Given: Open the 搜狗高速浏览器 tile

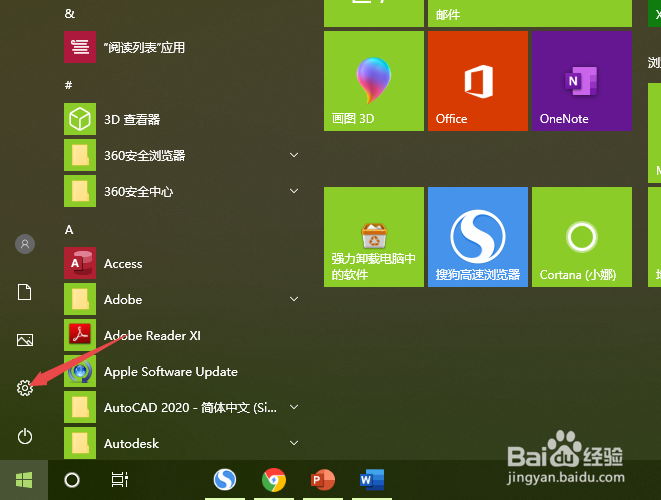Looking at the screenshot, I should click(478, 237).
